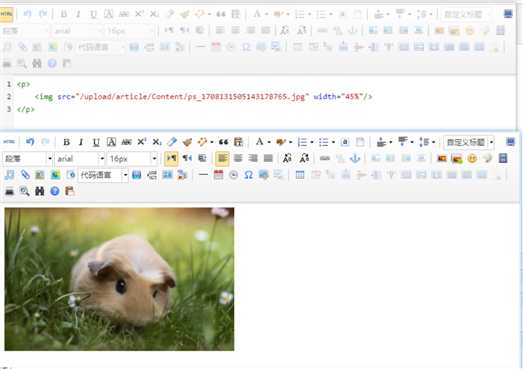Insert date from calendar icon, lower editor

coord(218,175)
